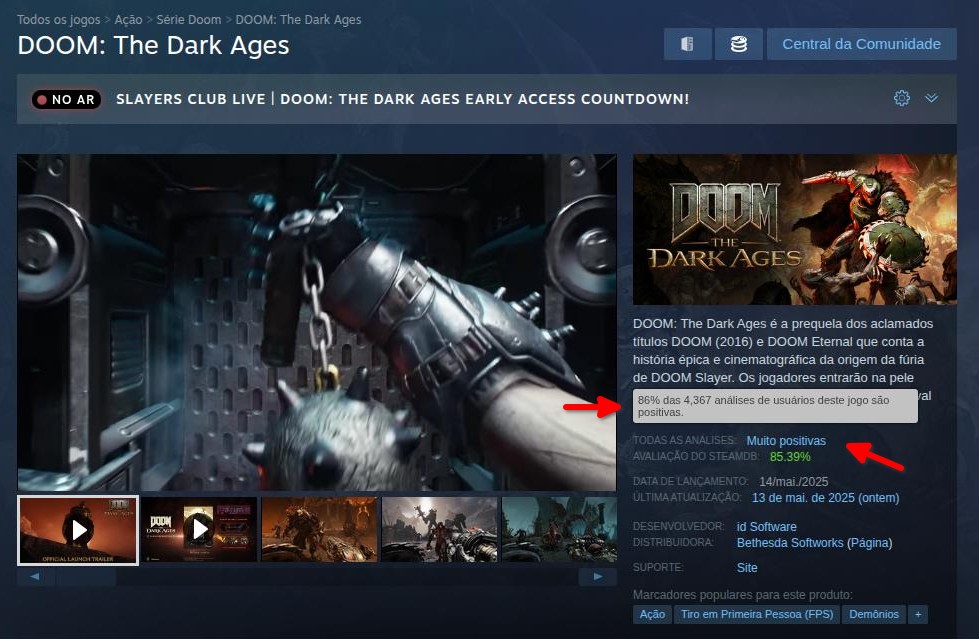This screenshot has height=639, width=979.
Task: Click the DOOM The Dark Ages header image
Action: point(795,229)
